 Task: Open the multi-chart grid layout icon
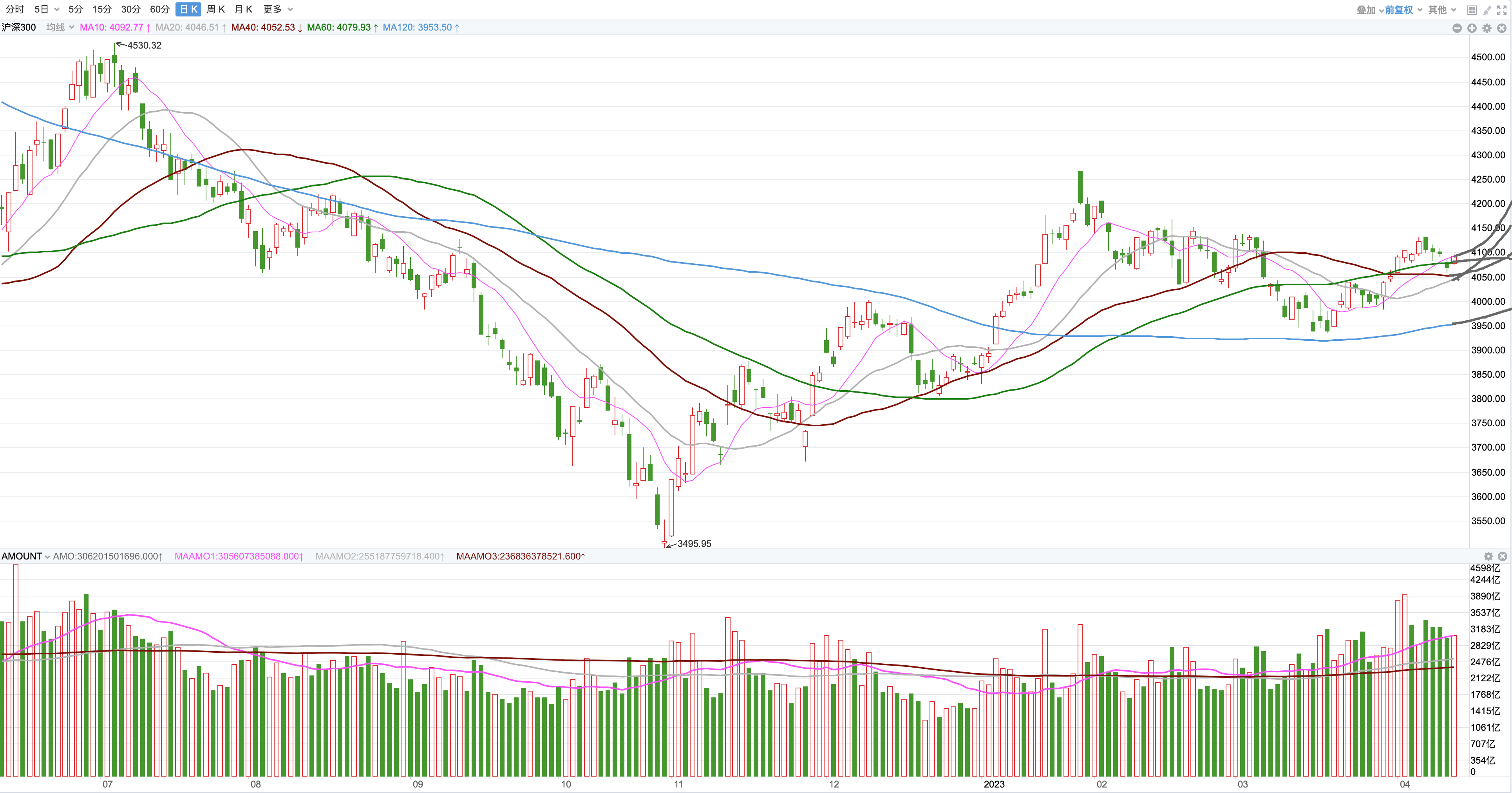click(1472, 10)
